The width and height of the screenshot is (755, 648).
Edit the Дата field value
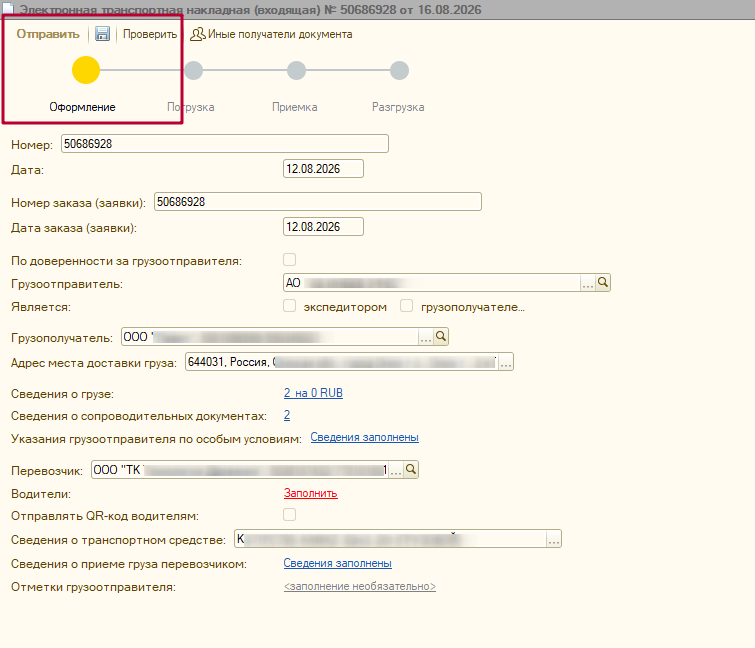pyautogui.click(x=323, y=169)
